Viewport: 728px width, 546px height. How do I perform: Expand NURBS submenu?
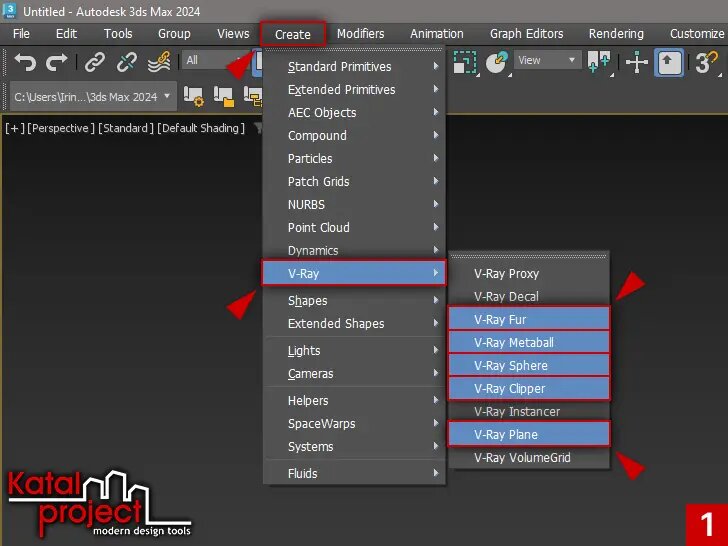pyautogui.click(x=354, y=204)
